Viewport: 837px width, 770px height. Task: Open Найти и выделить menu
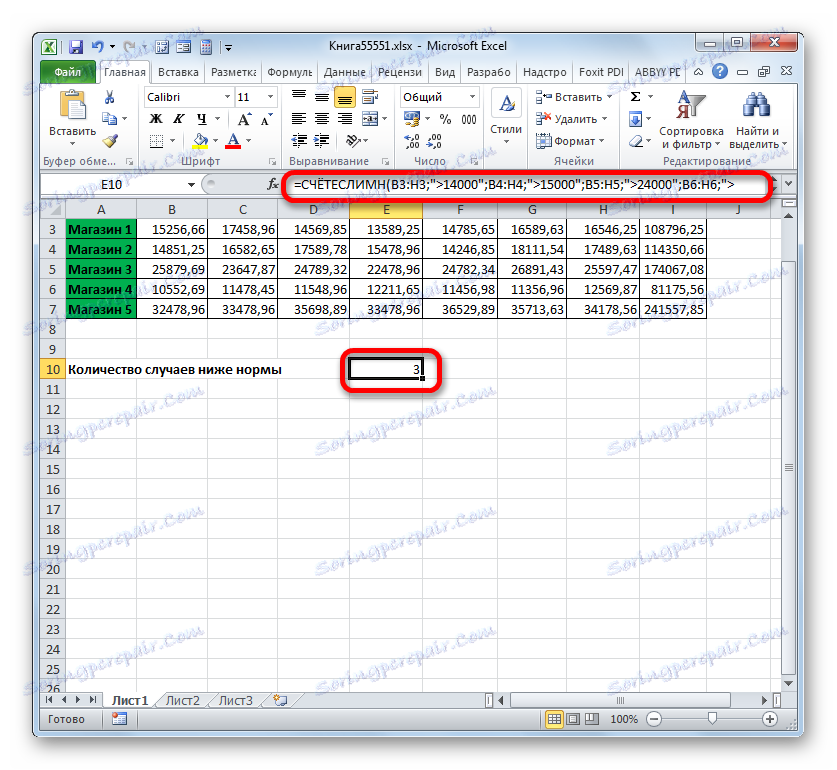757,120
